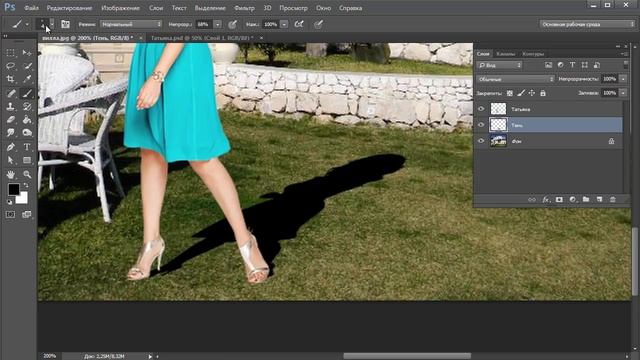Delete the layer with trash icon
The height and width of the screenshot is (360, 640).
pyautogui.click(x=613, y=200)
